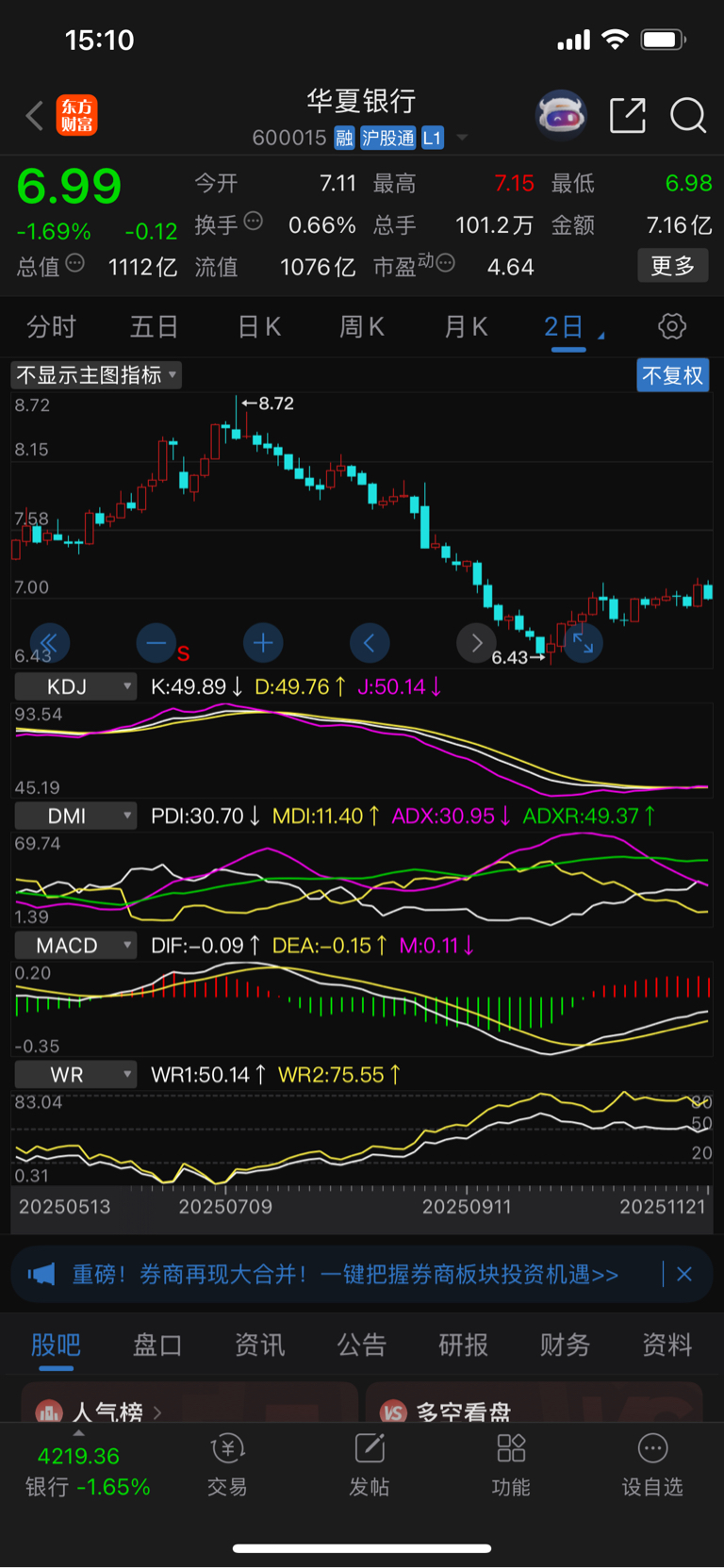The width and height of the screenshot is (724, 1568).
Task: Tap 设自选 add to watchlist
Action: point(652,1465)
